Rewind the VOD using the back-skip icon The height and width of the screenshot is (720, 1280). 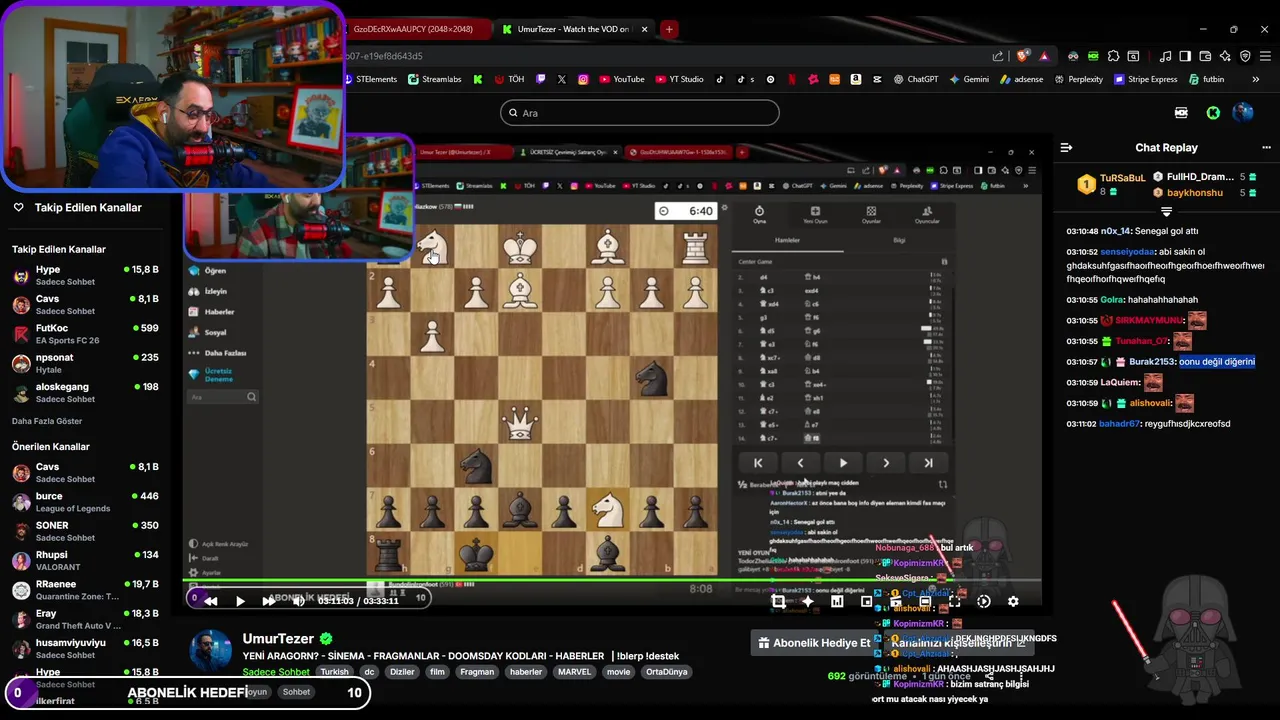click(210, 601)
